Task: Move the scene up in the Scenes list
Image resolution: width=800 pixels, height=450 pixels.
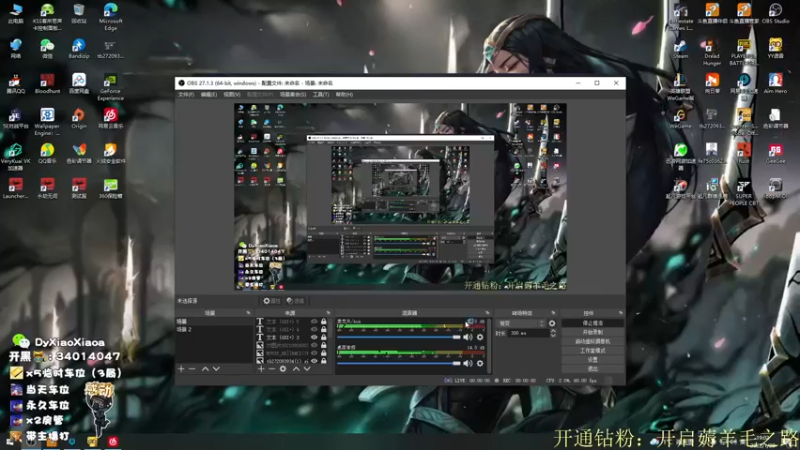Action: pyautogui.click(x=205, y=368)
